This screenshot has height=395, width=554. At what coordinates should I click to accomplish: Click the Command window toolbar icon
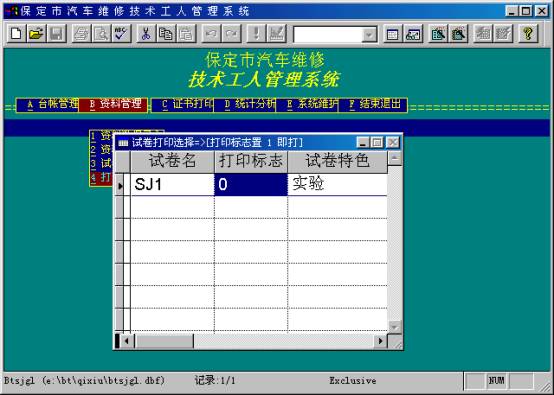[x=393, y=34]
